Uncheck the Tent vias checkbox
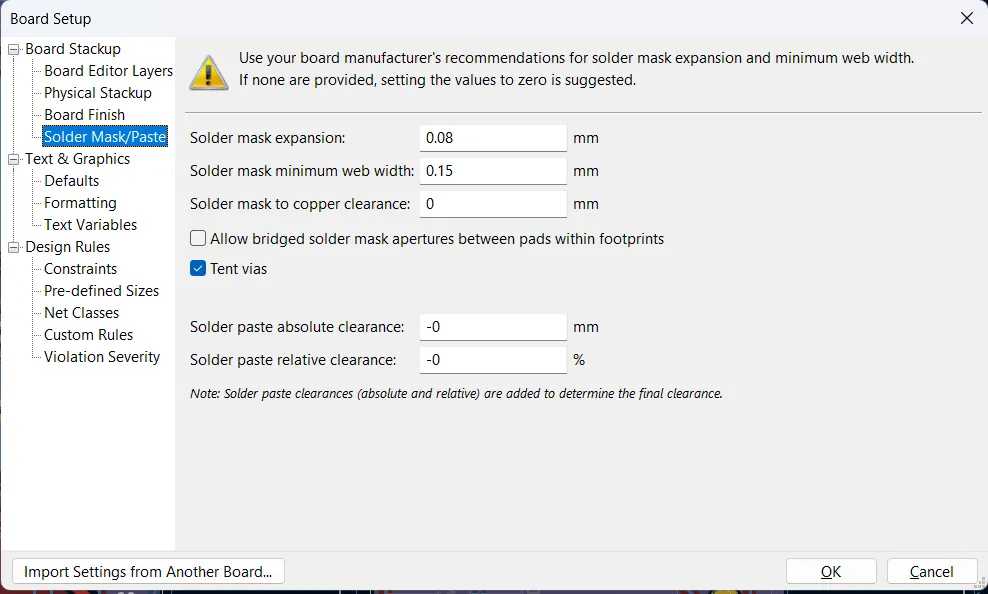The height and width of the screenshot is (594, 988). pyautogui.click(x=198, y=269)
